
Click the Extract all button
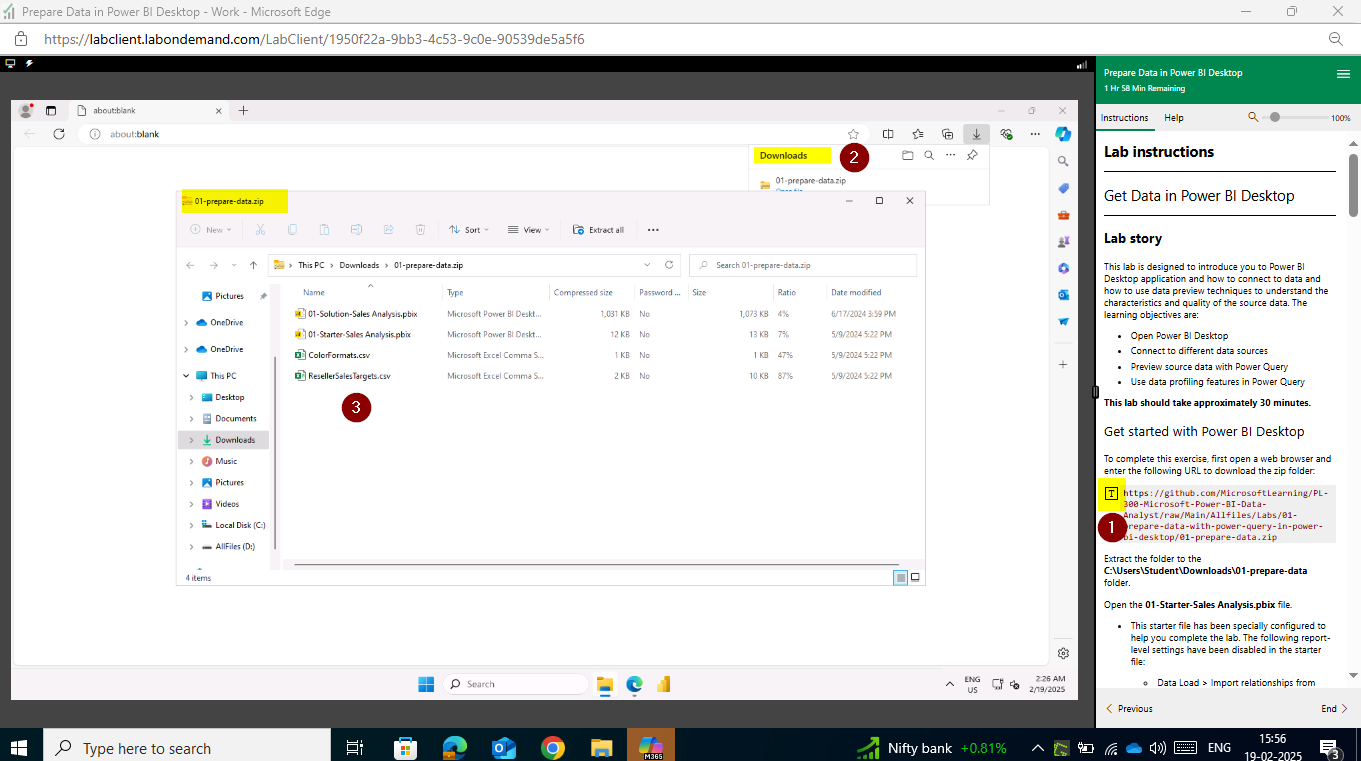tap(599, 230)
